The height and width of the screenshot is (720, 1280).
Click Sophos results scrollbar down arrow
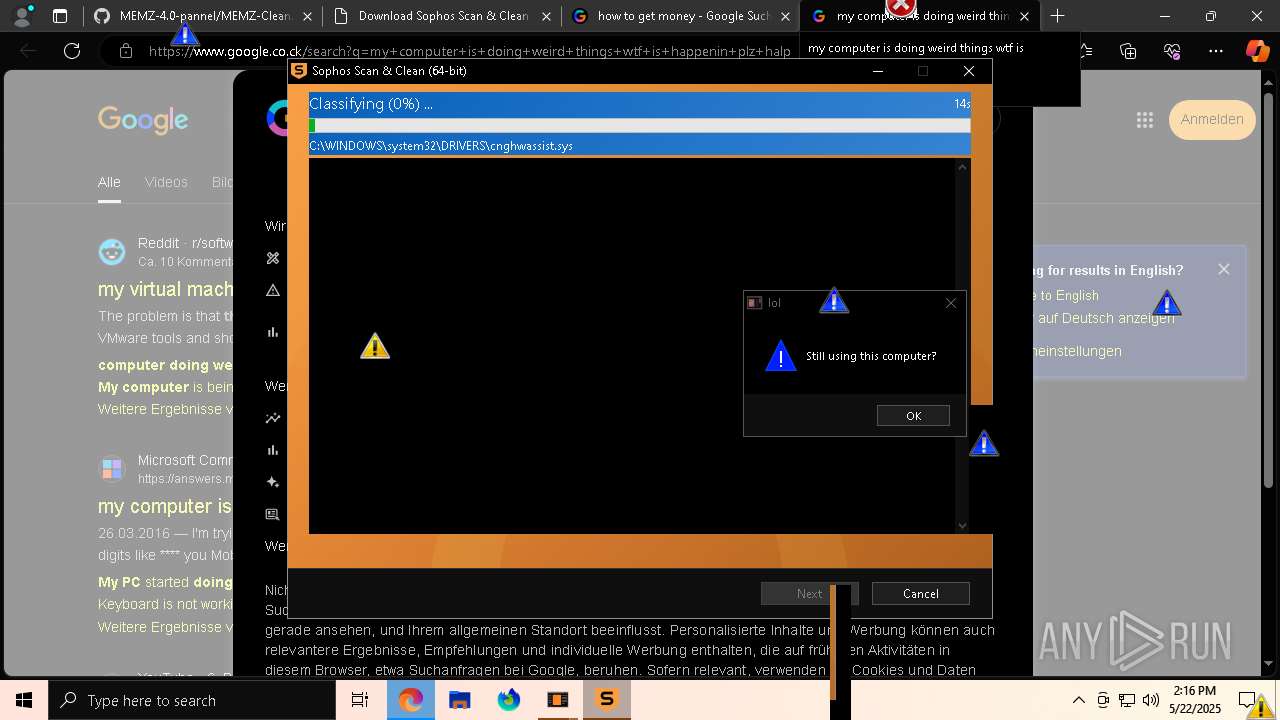point(962,525)
